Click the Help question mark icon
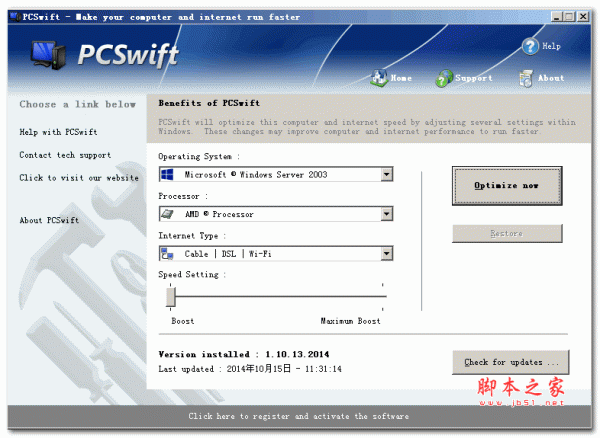Screen dimensions: 600x438 click(530, 46)
